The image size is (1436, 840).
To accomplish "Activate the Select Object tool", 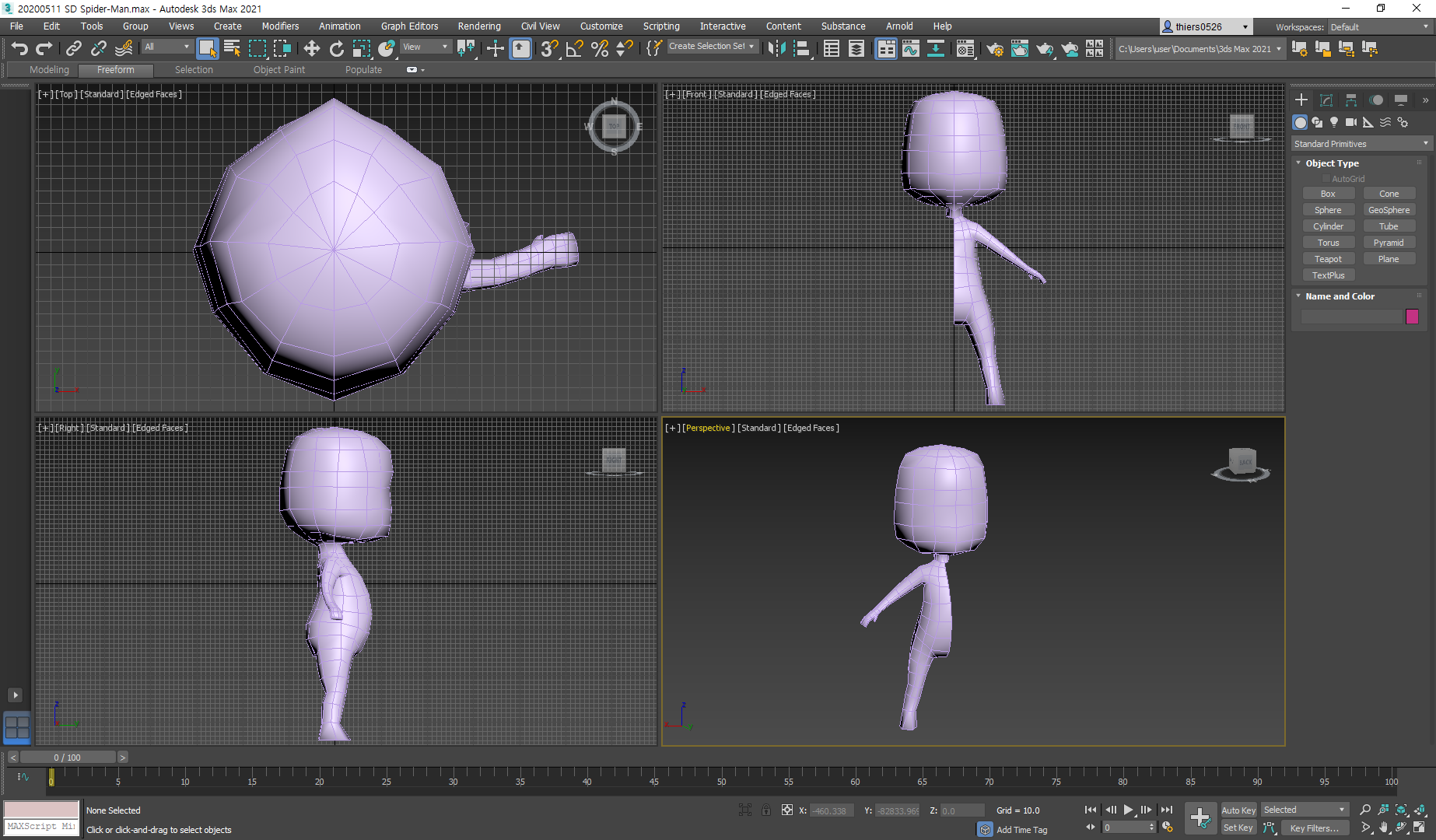I will tap(207, 49).
